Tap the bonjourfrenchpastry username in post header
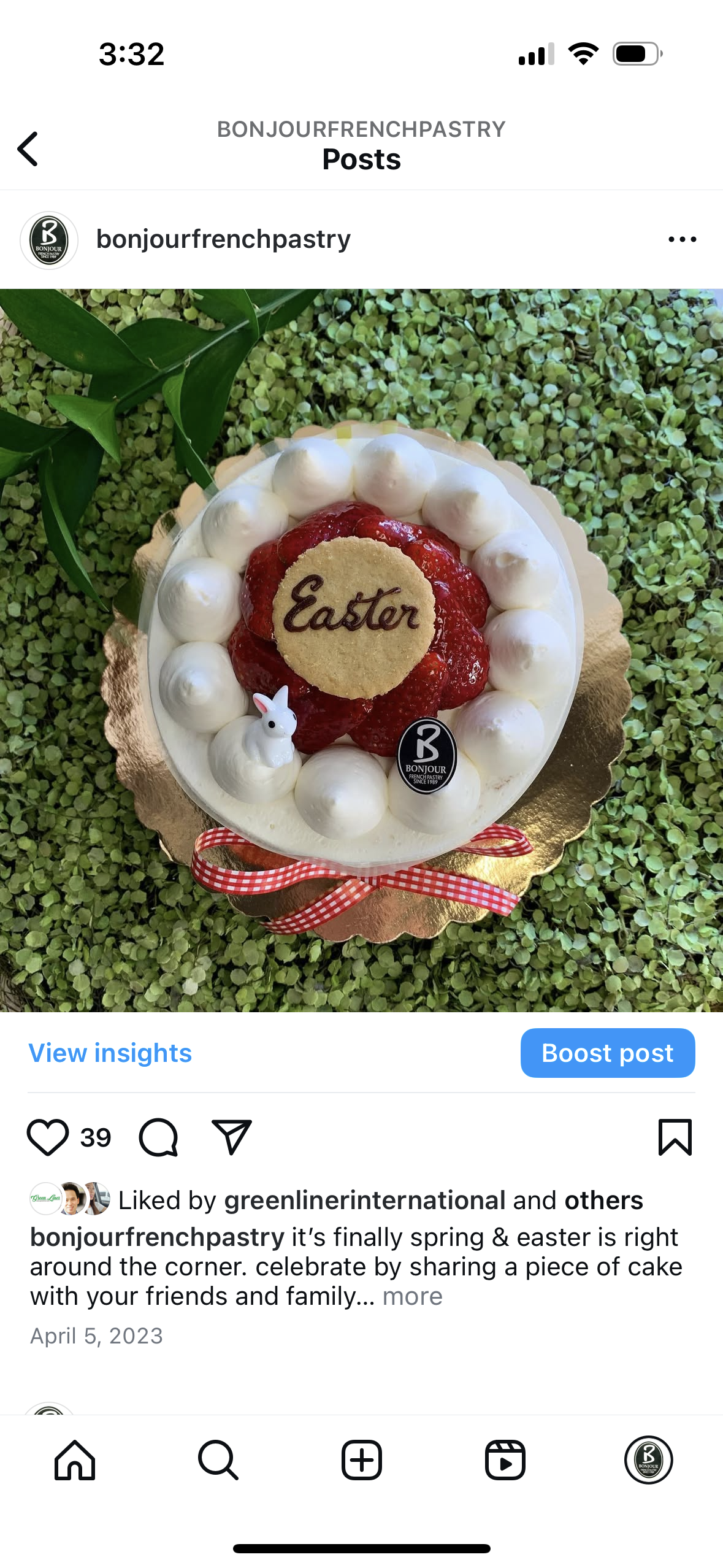723x1568 pixels. pyautogui.click(x=223, y=239)
